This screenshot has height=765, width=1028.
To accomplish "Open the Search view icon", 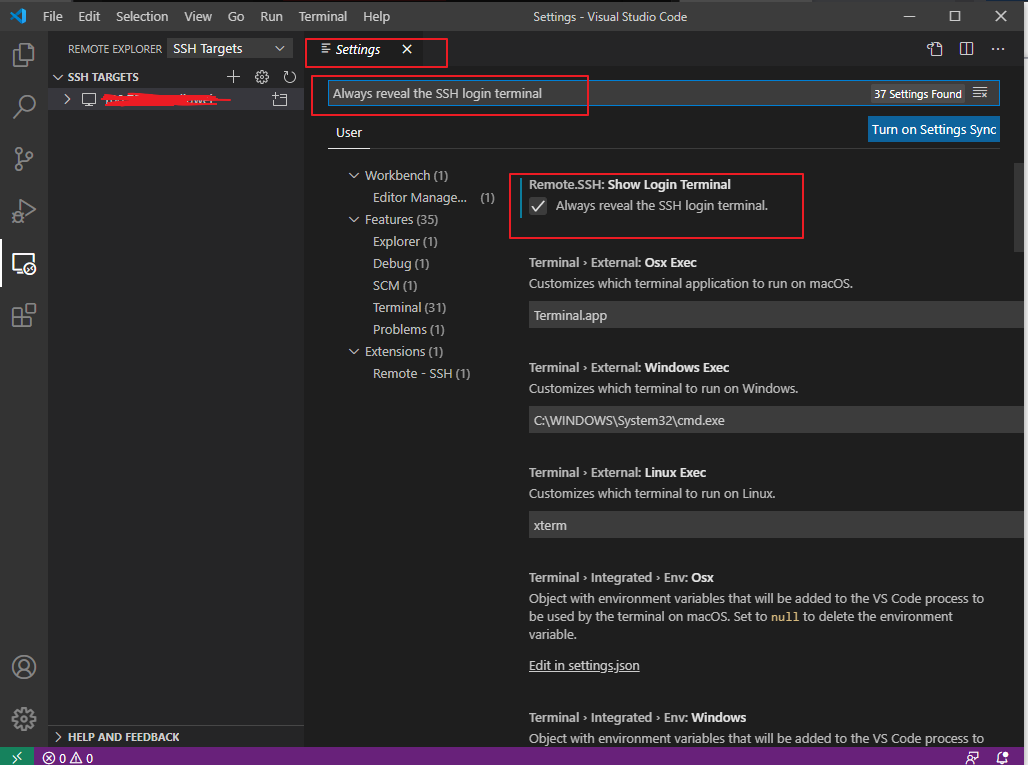I will (x=24, y=106).
